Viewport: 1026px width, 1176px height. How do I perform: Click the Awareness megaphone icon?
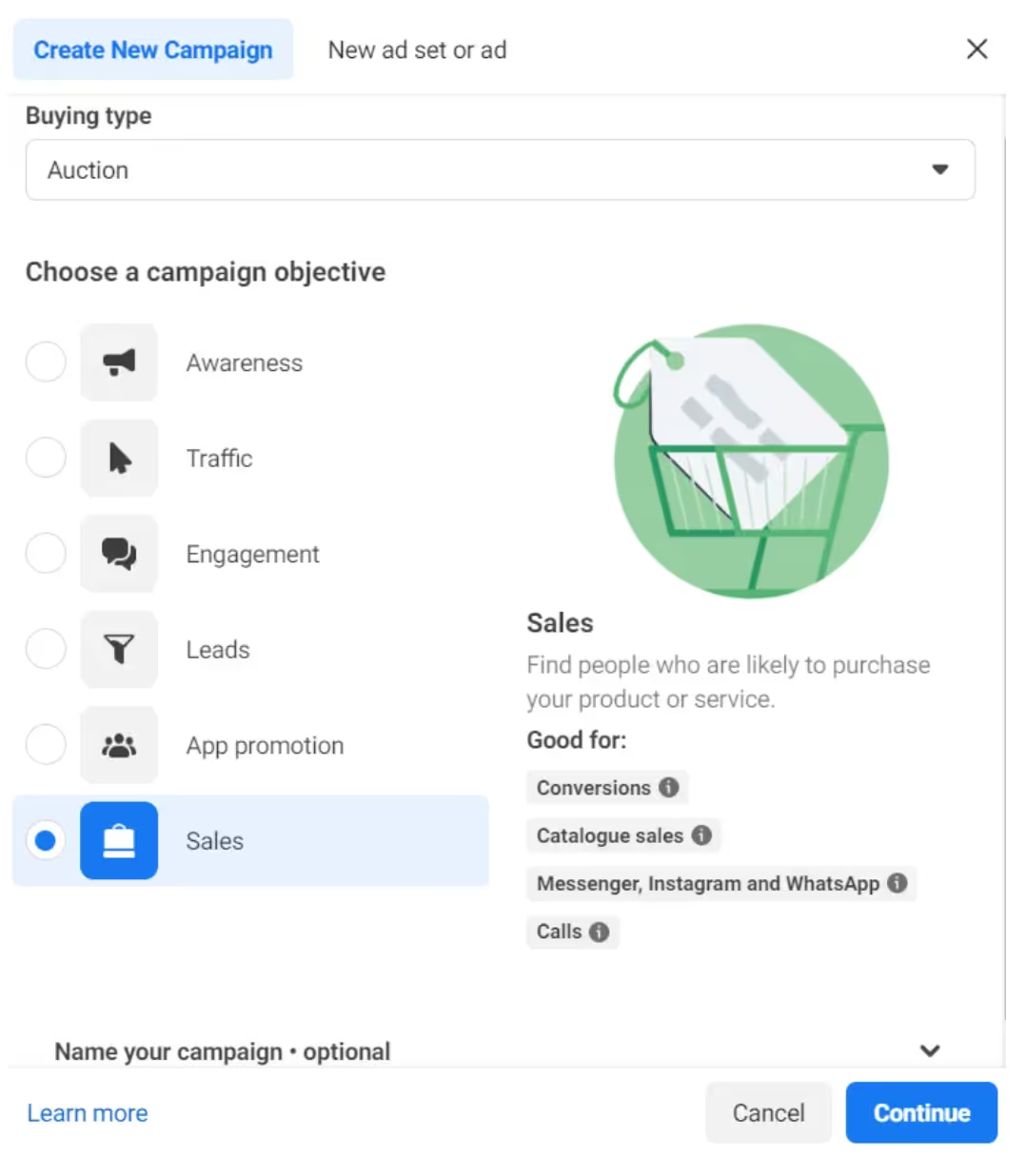pos(119,363)
